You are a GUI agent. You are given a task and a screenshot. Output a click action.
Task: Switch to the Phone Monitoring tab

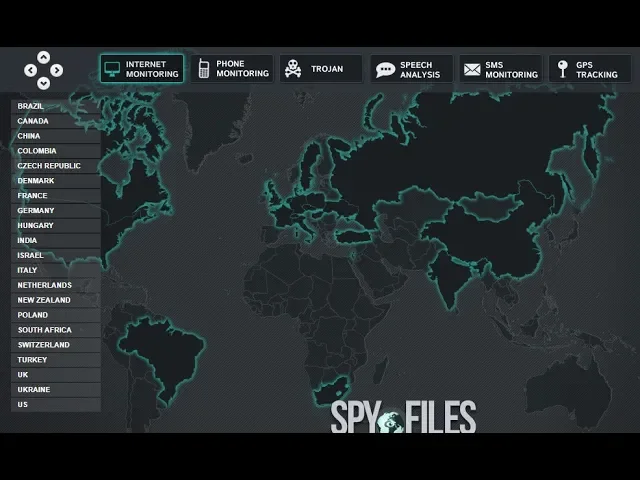click(x=232, y=69)
